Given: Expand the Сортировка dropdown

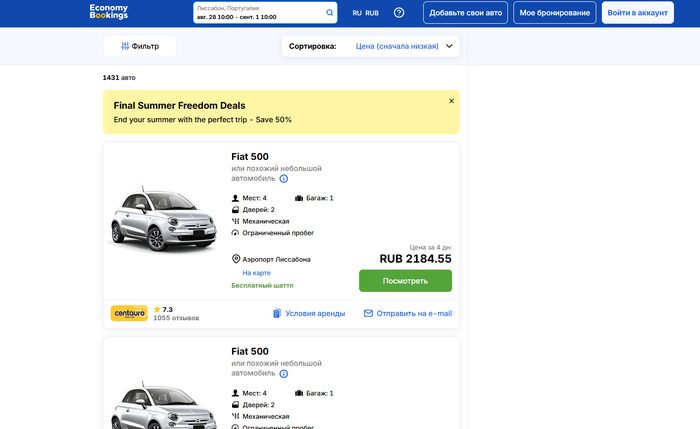Looking at the screenshot, I should [371, 46].
